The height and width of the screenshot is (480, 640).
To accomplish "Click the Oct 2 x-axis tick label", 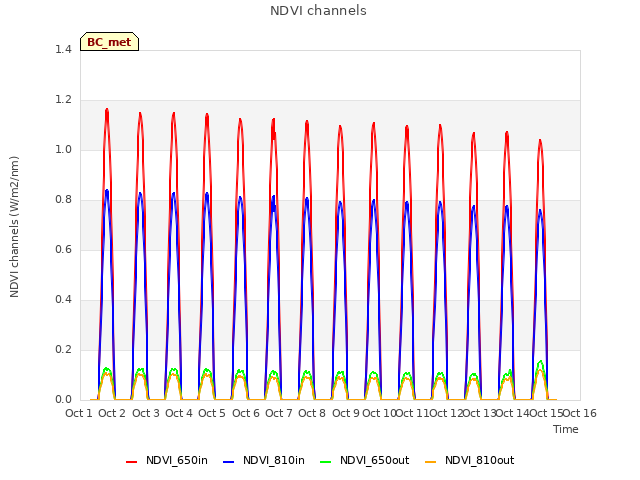I will pos(112,413).
